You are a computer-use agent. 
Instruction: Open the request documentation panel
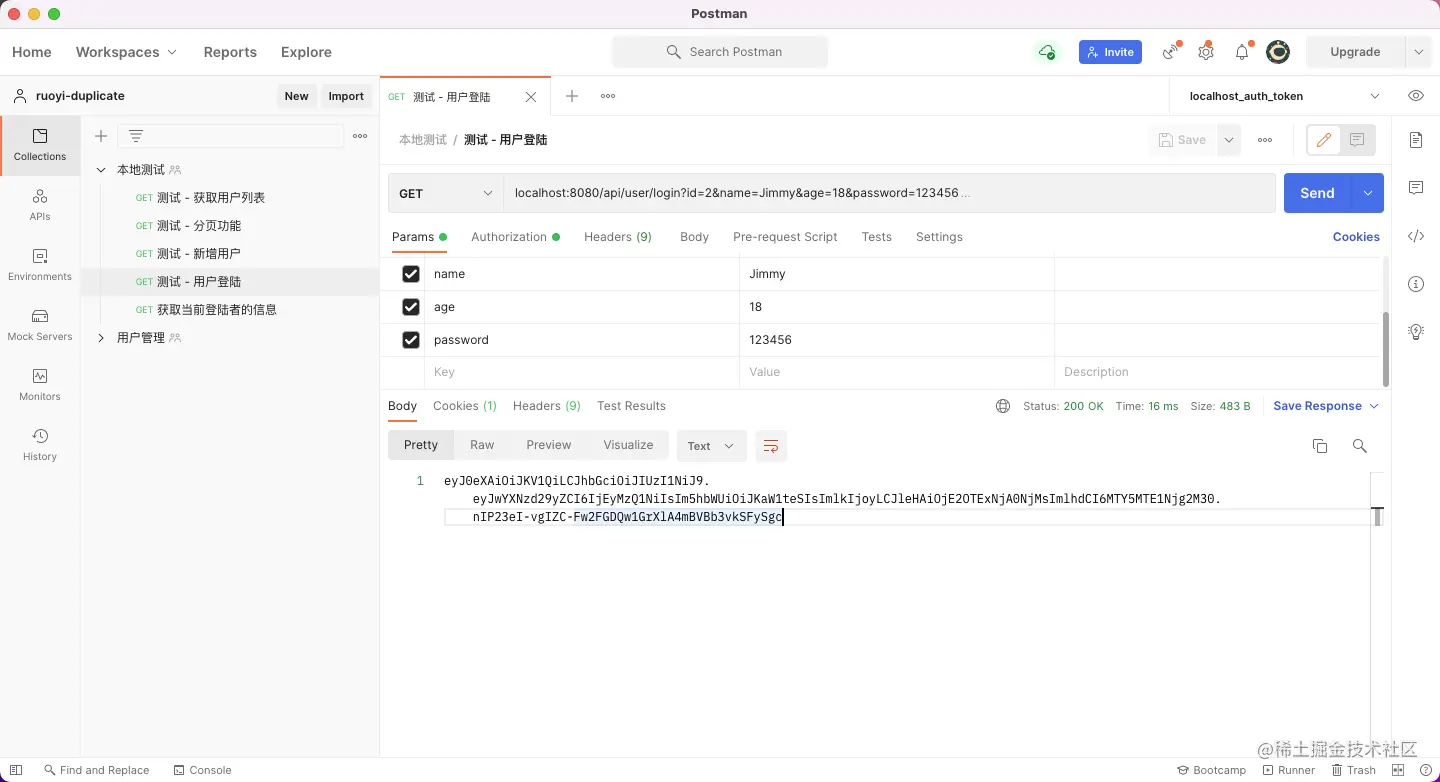1416,140
